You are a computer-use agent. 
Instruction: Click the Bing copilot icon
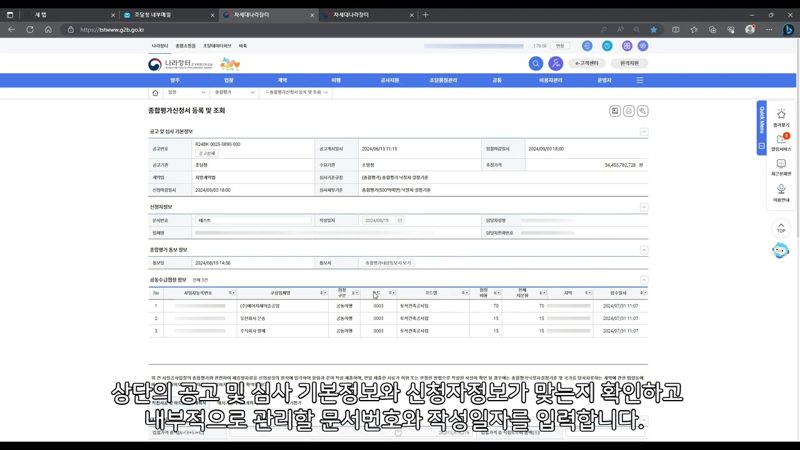pos(788,30)
